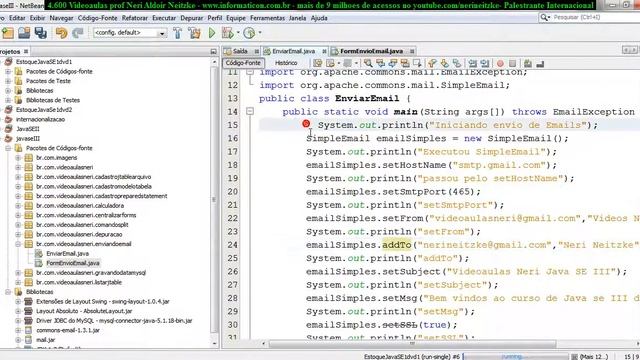Screen dimensions: 640x360
Task: Open the Refatorar menu
Action: tap(135, 18)
